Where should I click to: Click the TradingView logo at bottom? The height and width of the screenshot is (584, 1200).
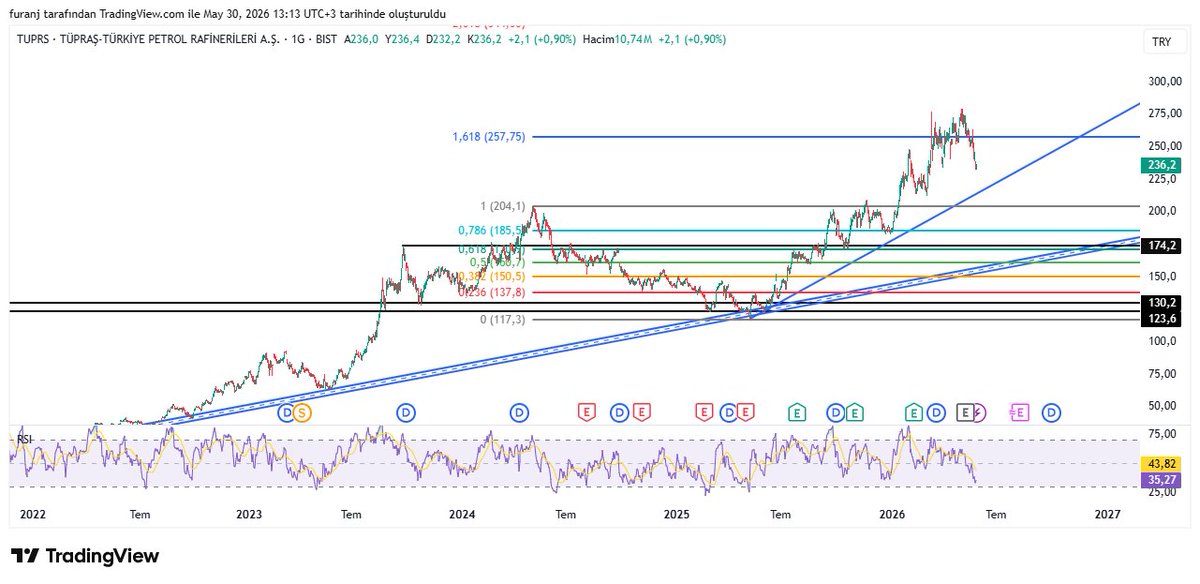point(85,556)
